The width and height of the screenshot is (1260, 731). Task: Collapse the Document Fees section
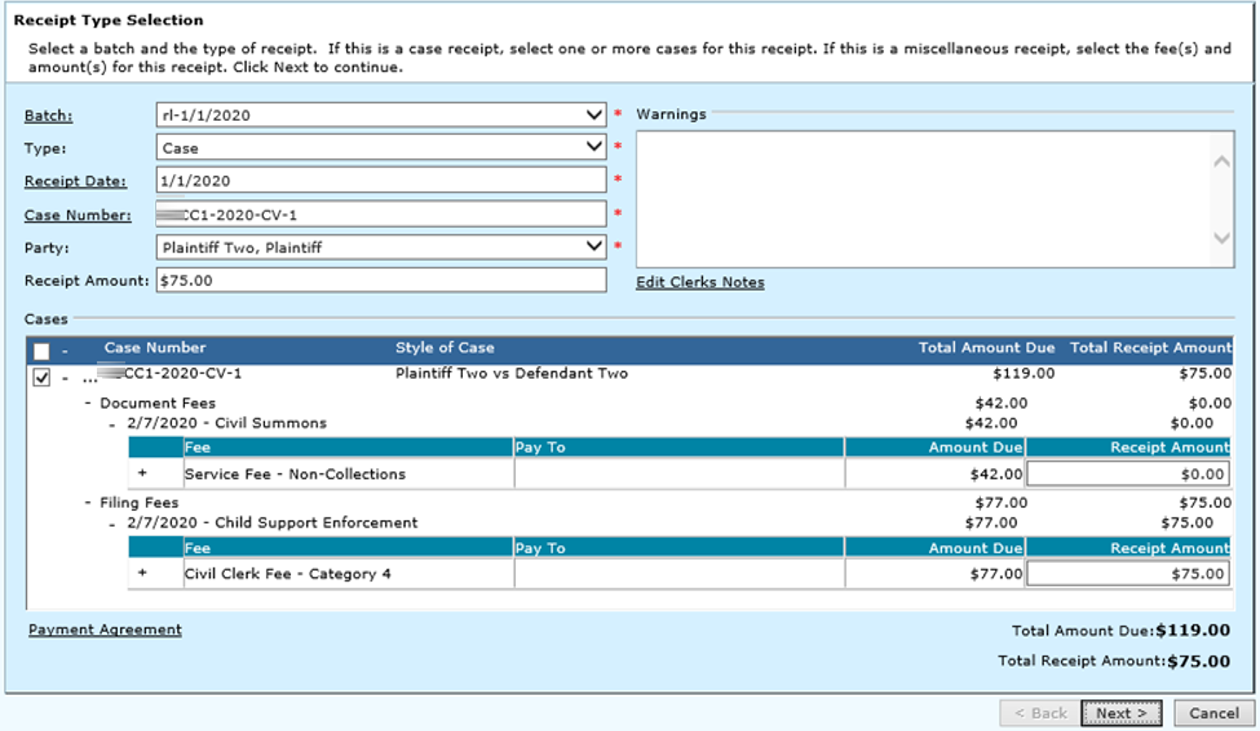tap(89, 403)
